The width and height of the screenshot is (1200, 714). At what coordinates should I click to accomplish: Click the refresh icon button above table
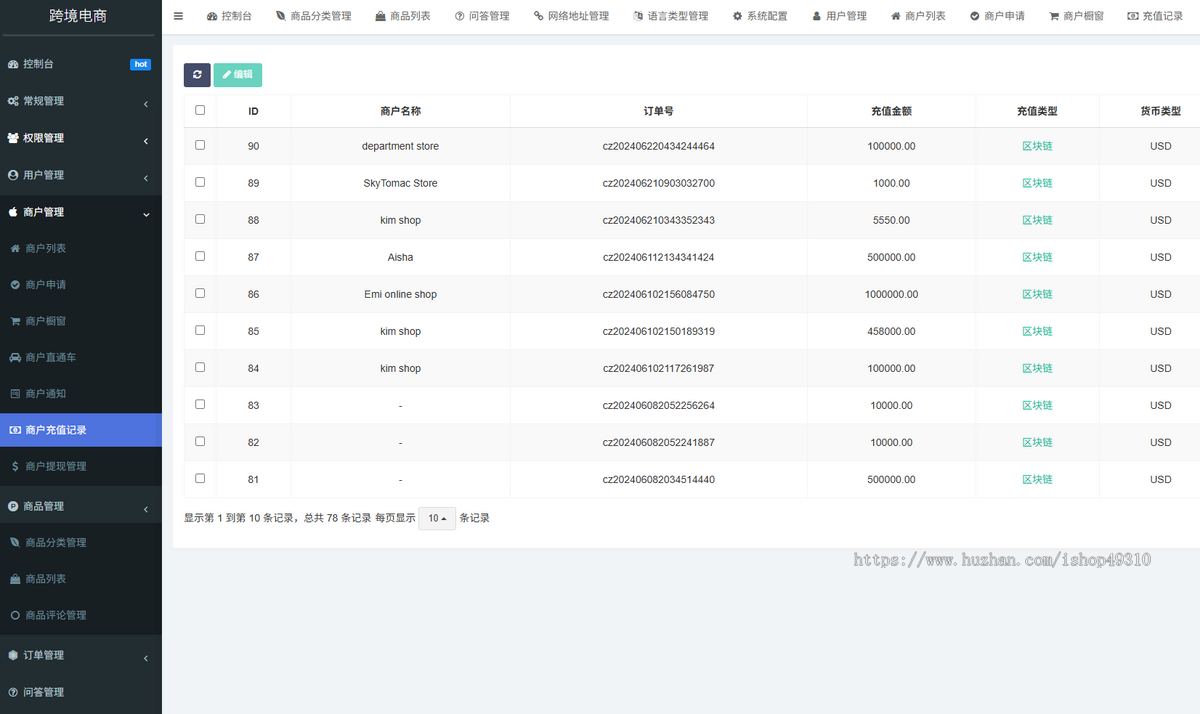[197, 75]
